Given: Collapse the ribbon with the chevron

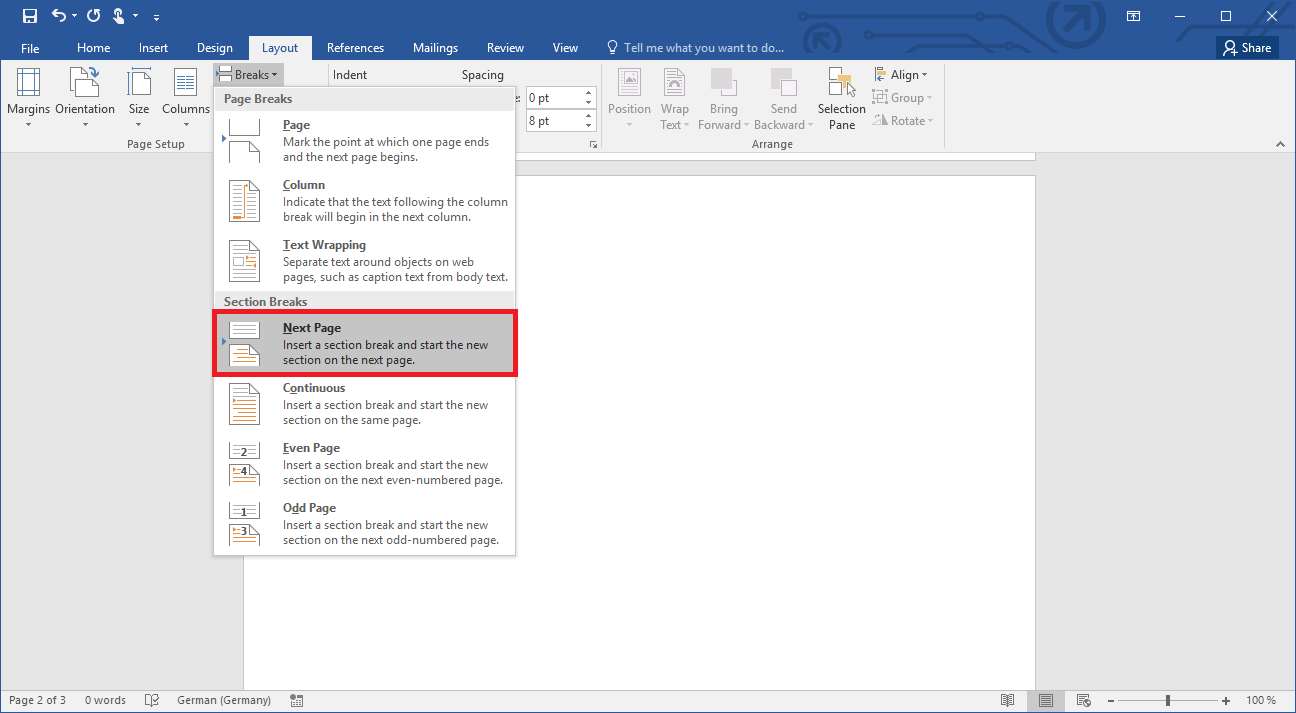Looking at the screenshot, I should click(1281, 144).
